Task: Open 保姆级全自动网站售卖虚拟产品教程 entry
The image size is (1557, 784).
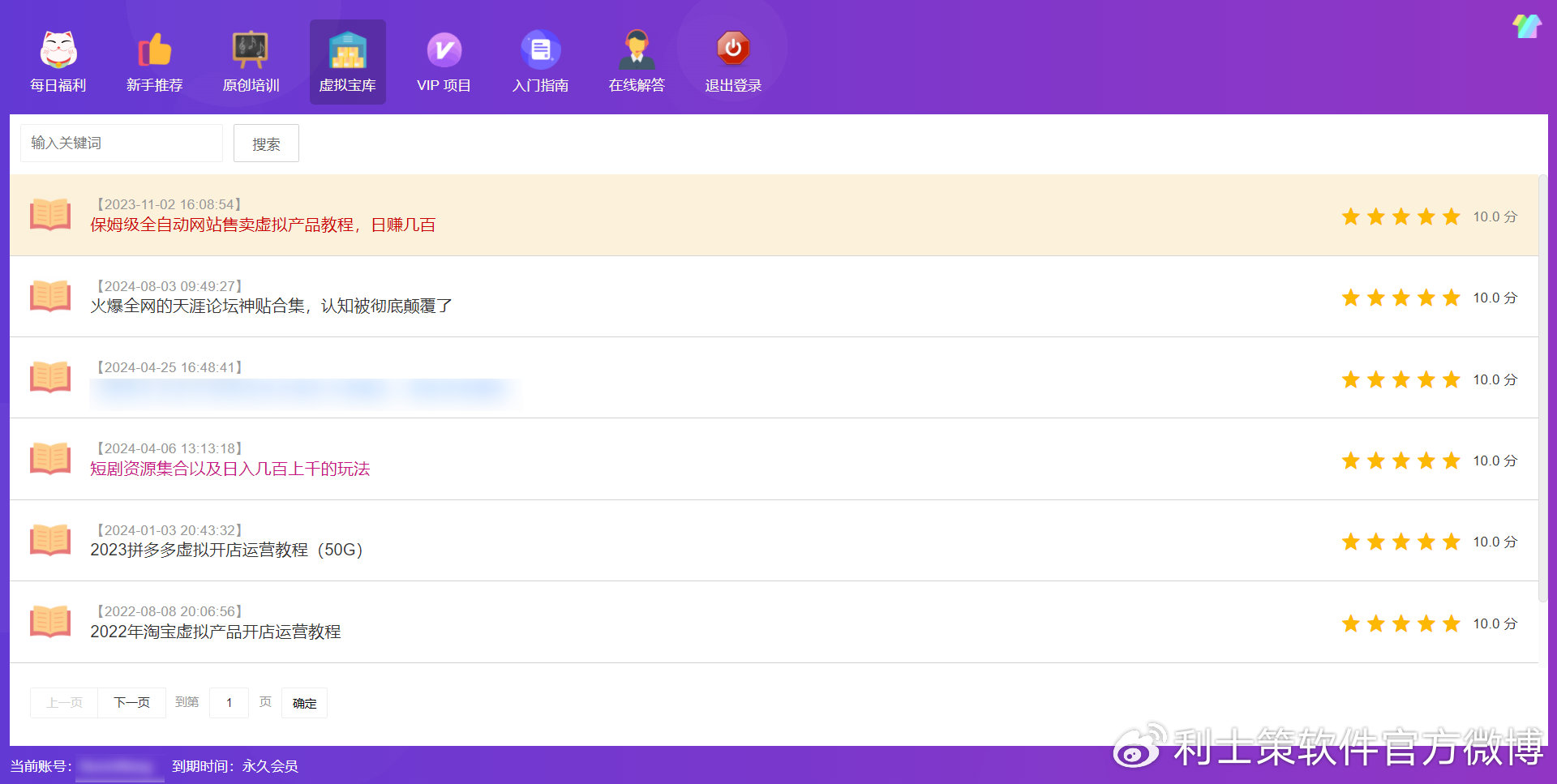Action: point(263,225)
